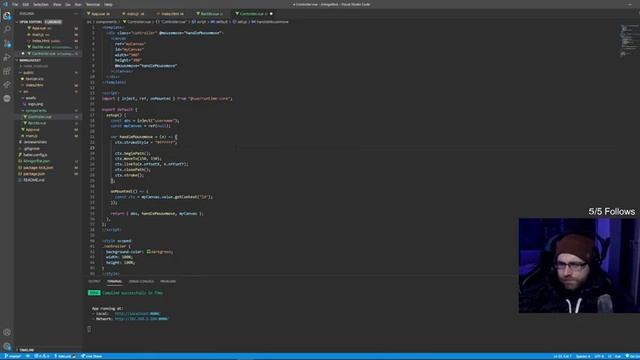Expand the node_modules folder
The image size is (640, 360).
coord(48,66)
